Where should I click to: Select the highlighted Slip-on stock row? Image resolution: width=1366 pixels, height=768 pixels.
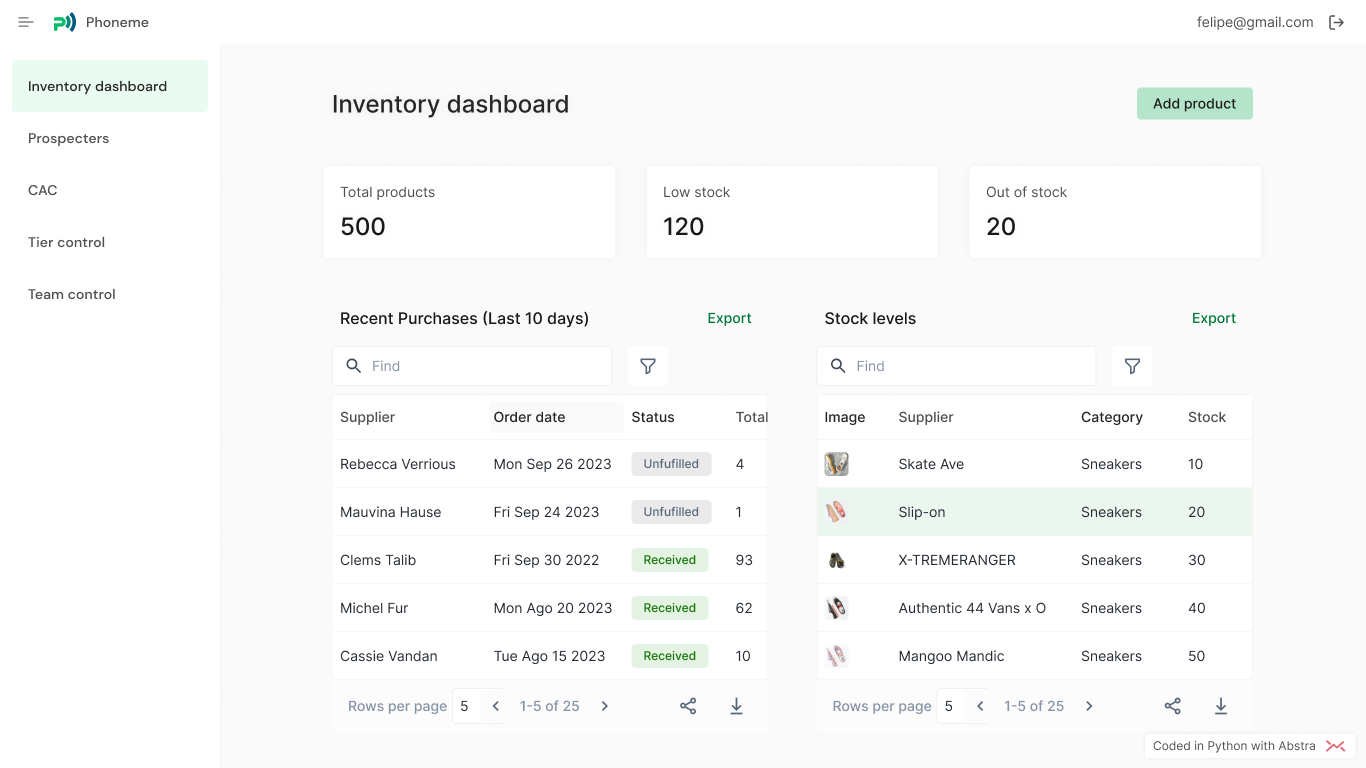pyautogui.click(x=1035, y=511)
